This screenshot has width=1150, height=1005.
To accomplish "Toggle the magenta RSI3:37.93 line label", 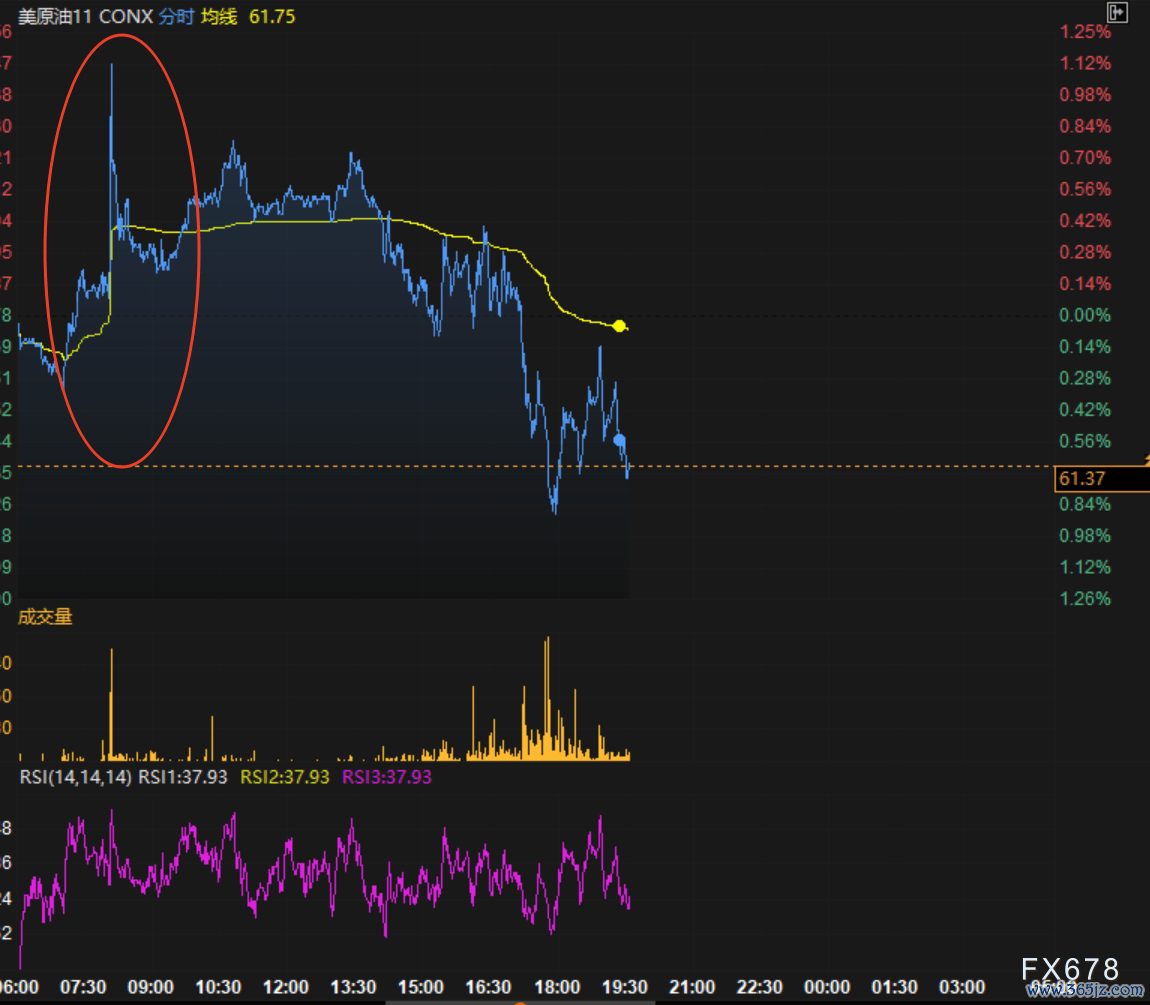I will (x=387, y=777).
